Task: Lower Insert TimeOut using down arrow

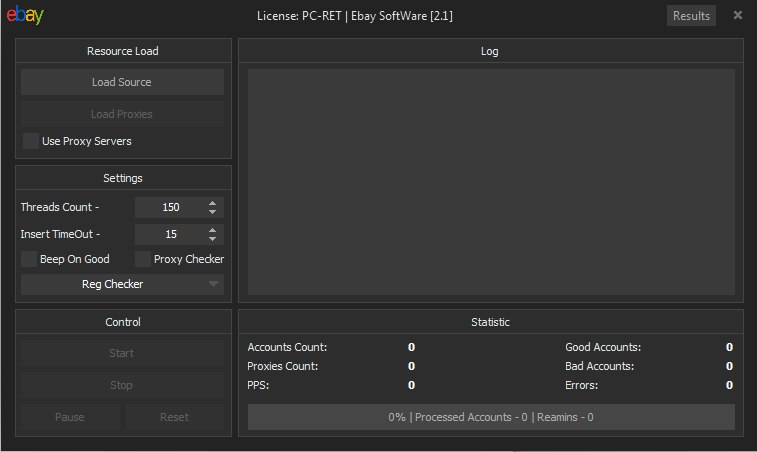Action: click(x=212, y=239)
